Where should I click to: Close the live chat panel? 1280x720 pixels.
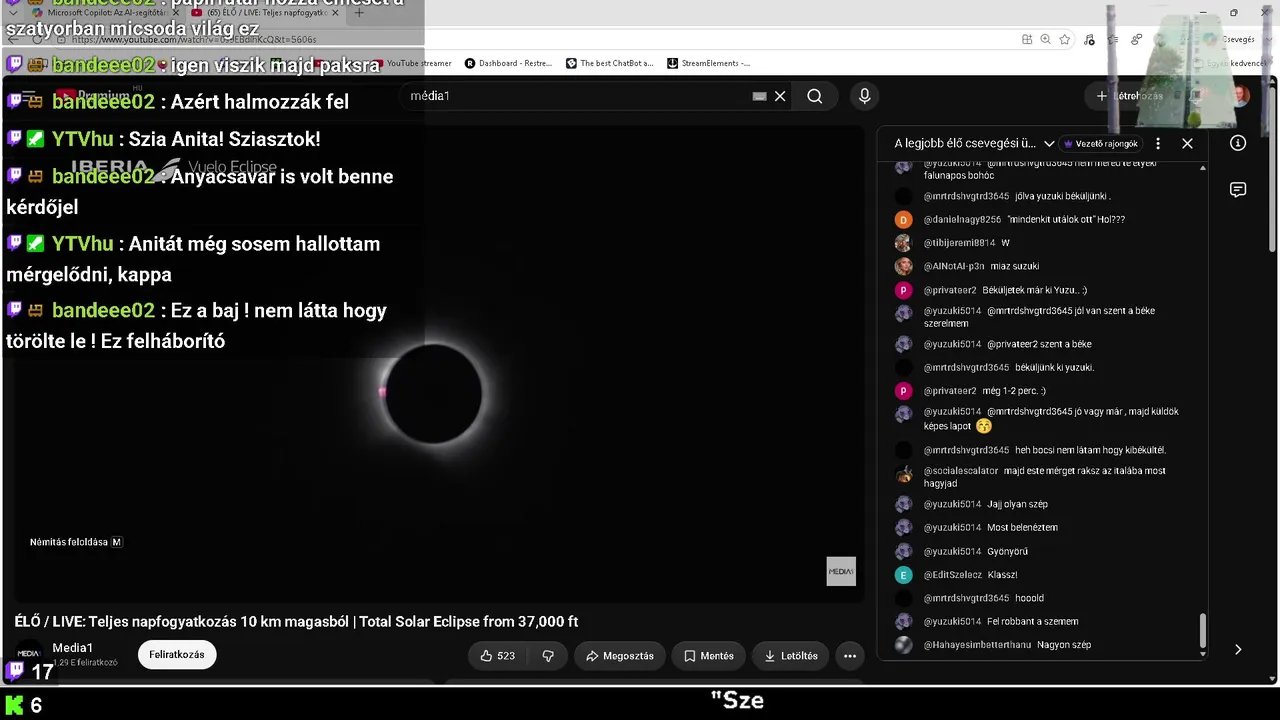pyautogui.click(x=1187, y=143)
